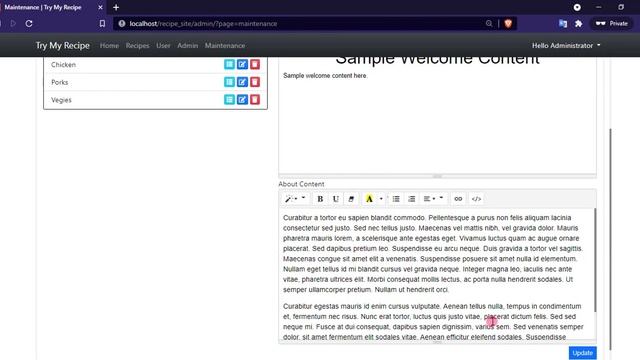Screen dimensions: 640x360
Task: Expand the Hello Administrator dropdown
Action: 566,46
